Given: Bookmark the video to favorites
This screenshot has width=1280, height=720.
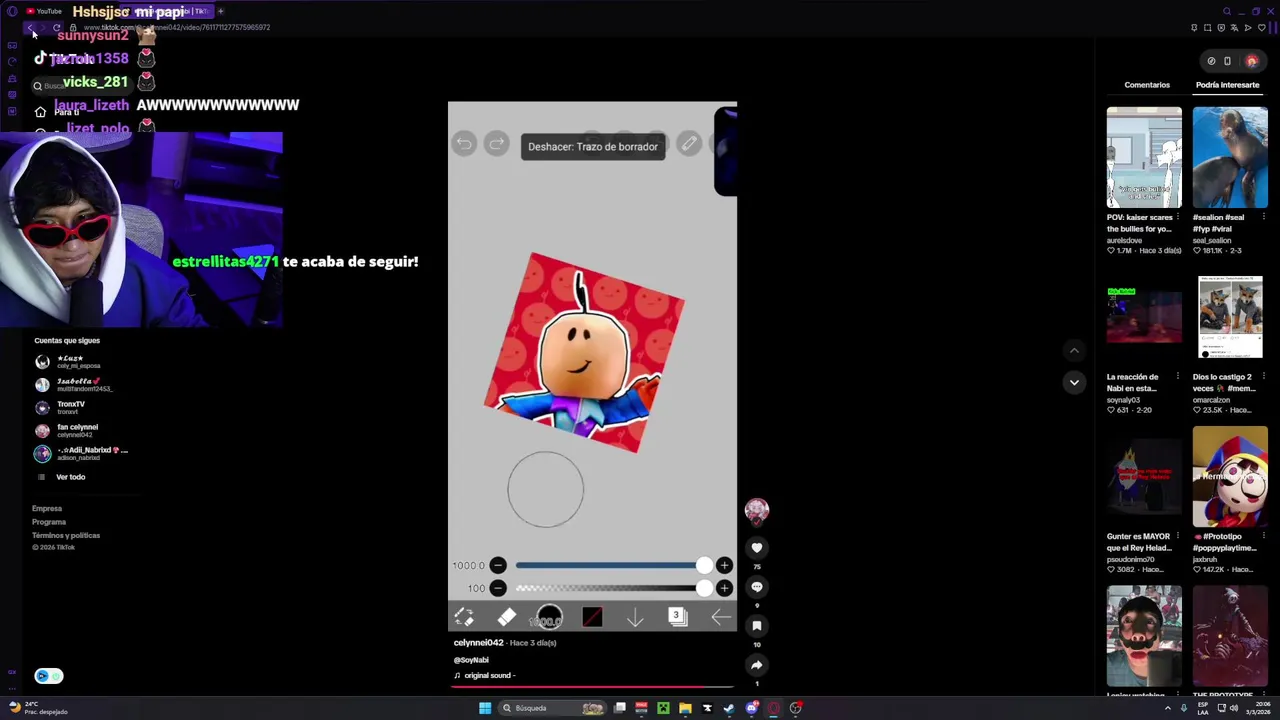Looking at the screenshot, I should [x=757, y=626].
